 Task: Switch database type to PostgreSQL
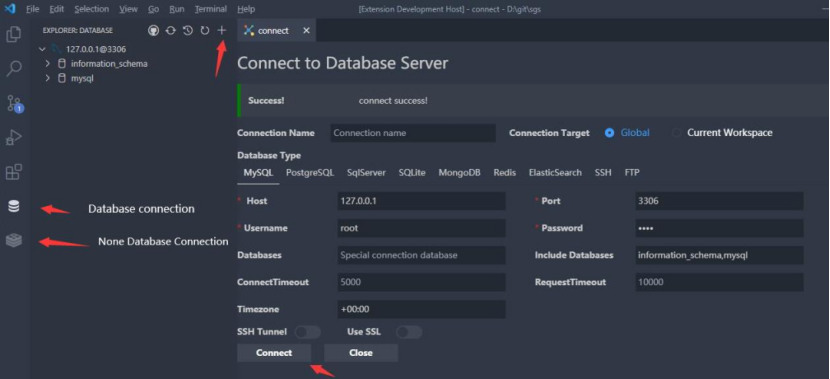click(x=310, y=173)
